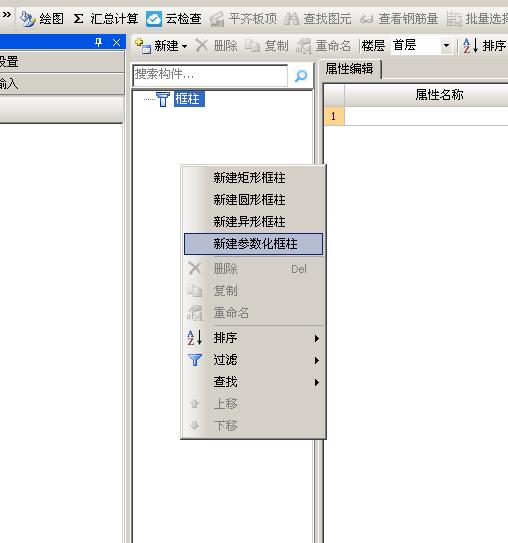Click 复制 in context menu
508x543 pixels.
pyautogui.click(x=253, y=291)
